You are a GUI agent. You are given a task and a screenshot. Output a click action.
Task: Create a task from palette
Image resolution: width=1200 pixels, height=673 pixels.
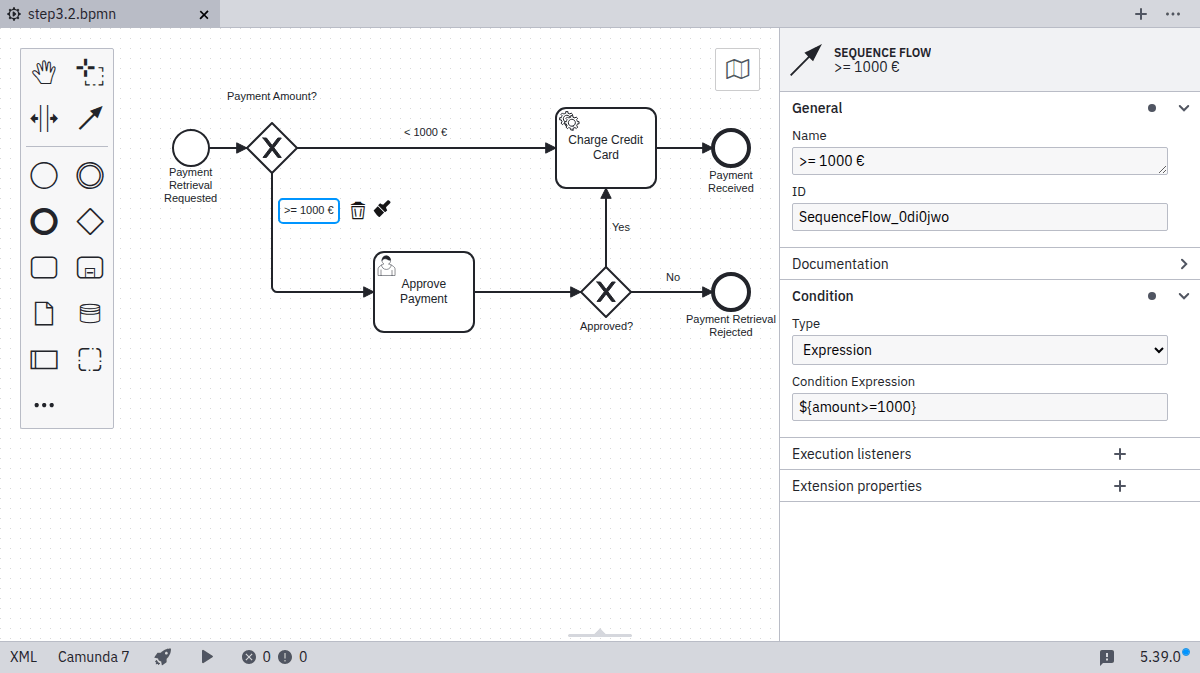(x=44, y=268)
